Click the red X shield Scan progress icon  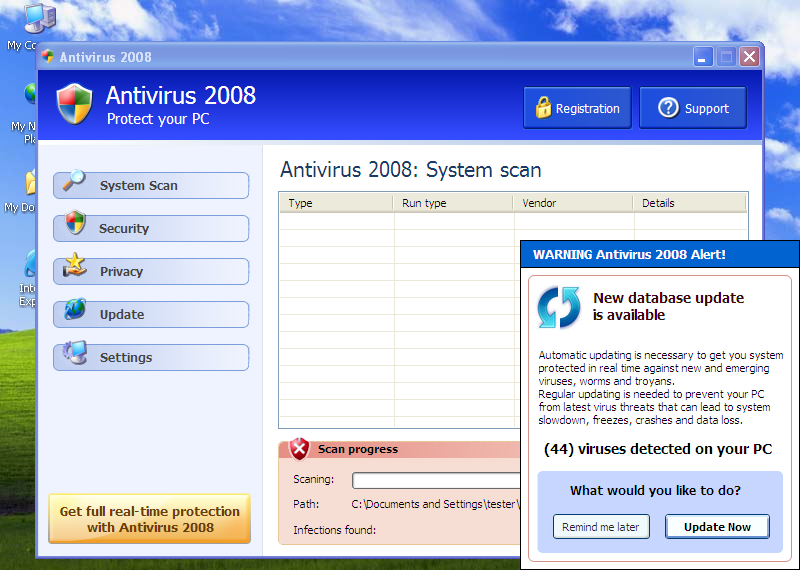[299, 449]
